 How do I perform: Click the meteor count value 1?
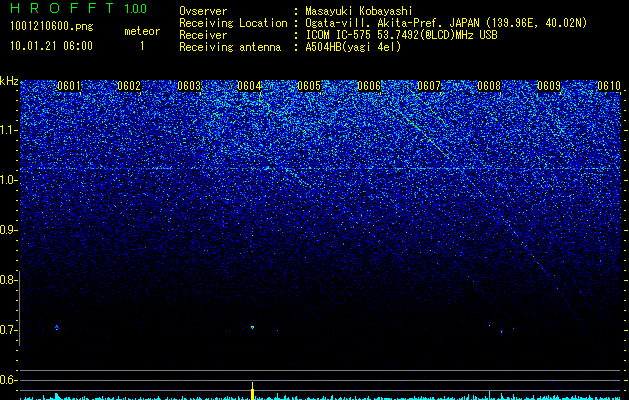pos(142,46)
